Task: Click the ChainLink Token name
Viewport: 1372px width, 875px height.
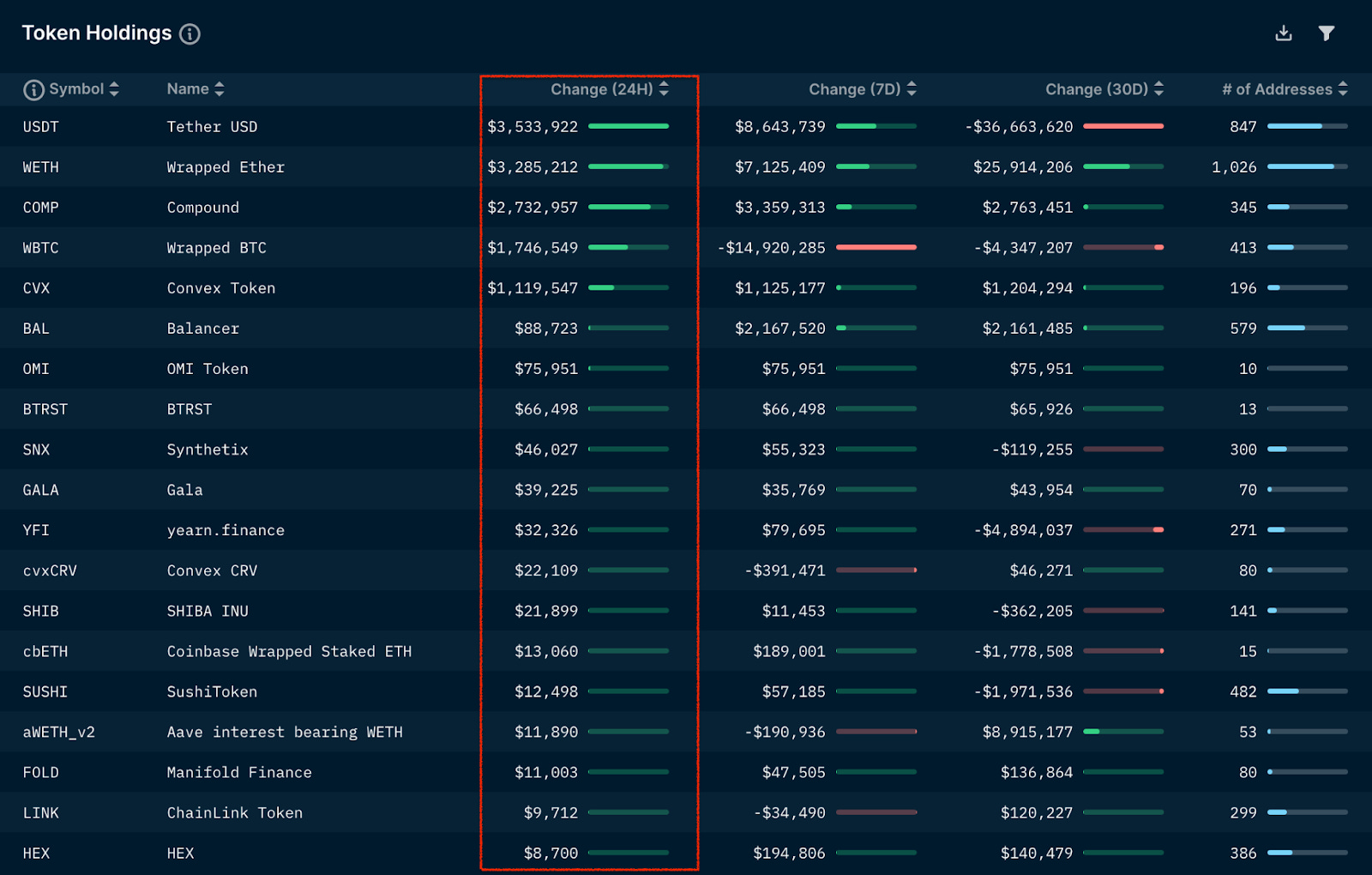Action: tap(235, 812)
